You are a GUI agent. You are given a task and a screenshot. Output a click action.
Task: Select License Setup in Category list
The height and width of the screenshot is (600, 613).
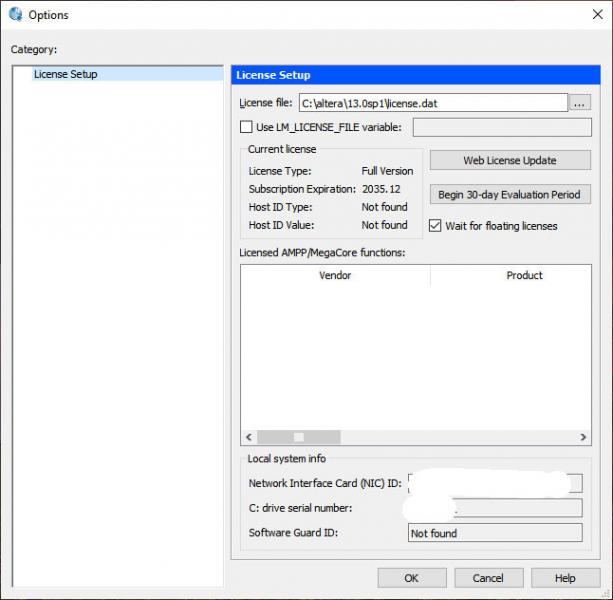click(x=66, y=74)
